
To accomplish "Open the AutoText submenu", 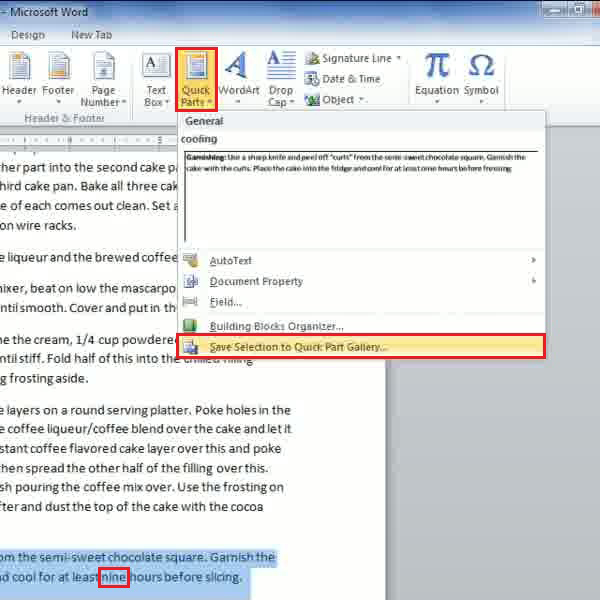I will pyautogui.click(x=362, y=261).
